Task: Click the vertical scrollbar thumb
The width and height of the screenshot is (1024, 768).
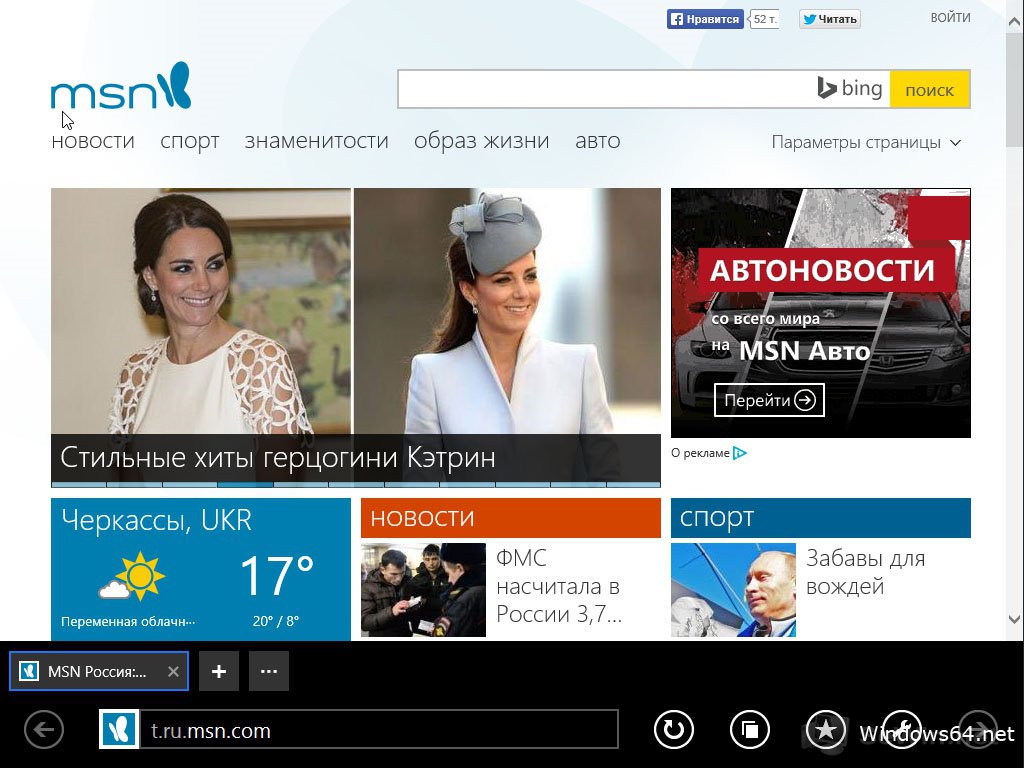Action: point(1015,88)
